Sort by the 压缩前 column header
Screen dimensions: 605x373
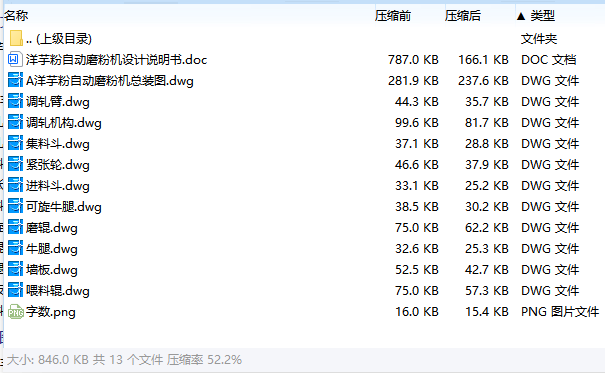(393, 16)
